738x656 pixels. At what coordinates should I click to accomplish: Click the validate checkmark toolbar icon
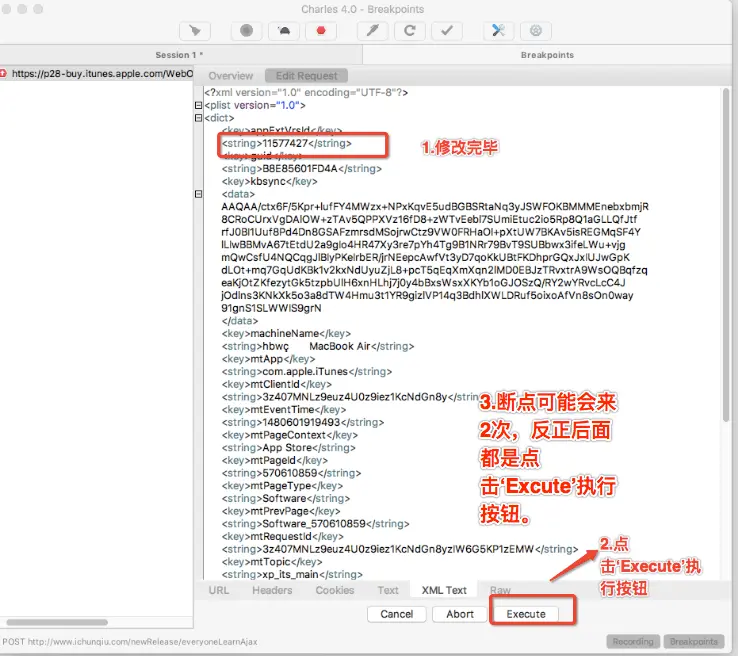pos(447,31)
